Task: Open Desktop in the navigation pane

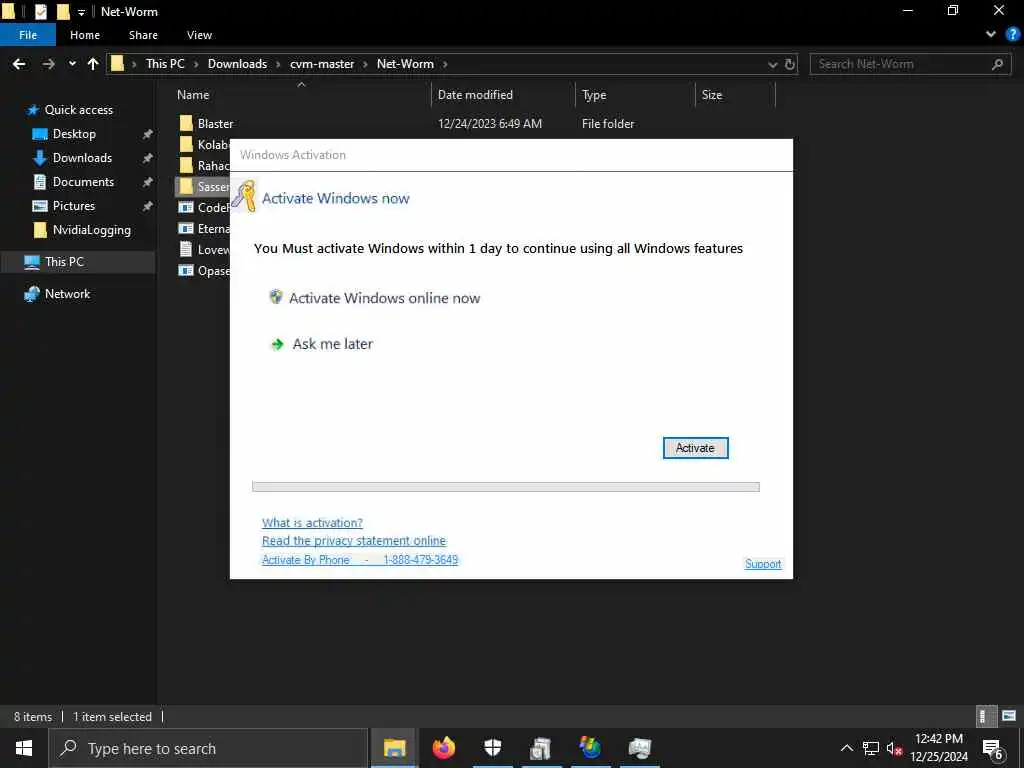Action: click(74, 134)
